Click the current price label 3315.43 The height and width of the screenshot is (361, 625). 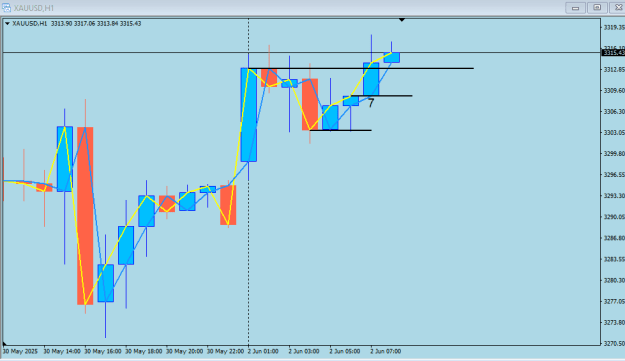613,53
